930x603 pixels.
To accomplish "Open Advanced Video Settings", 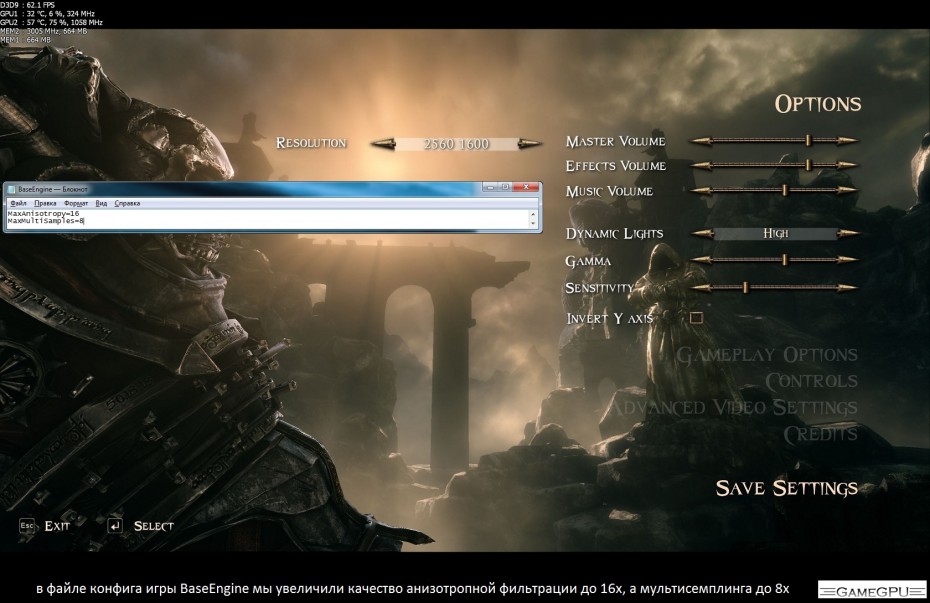I will click(x=733, y=407).
